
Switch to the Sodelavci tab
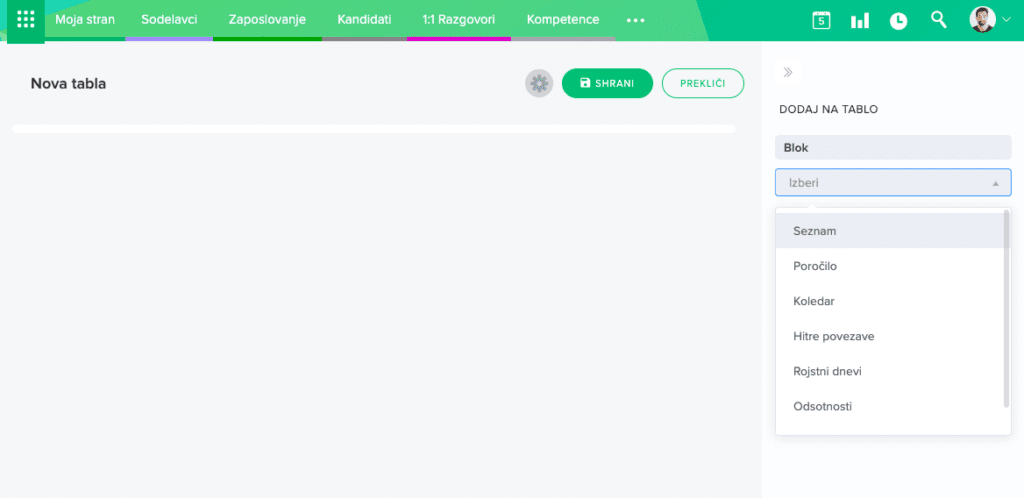[169, 20]
